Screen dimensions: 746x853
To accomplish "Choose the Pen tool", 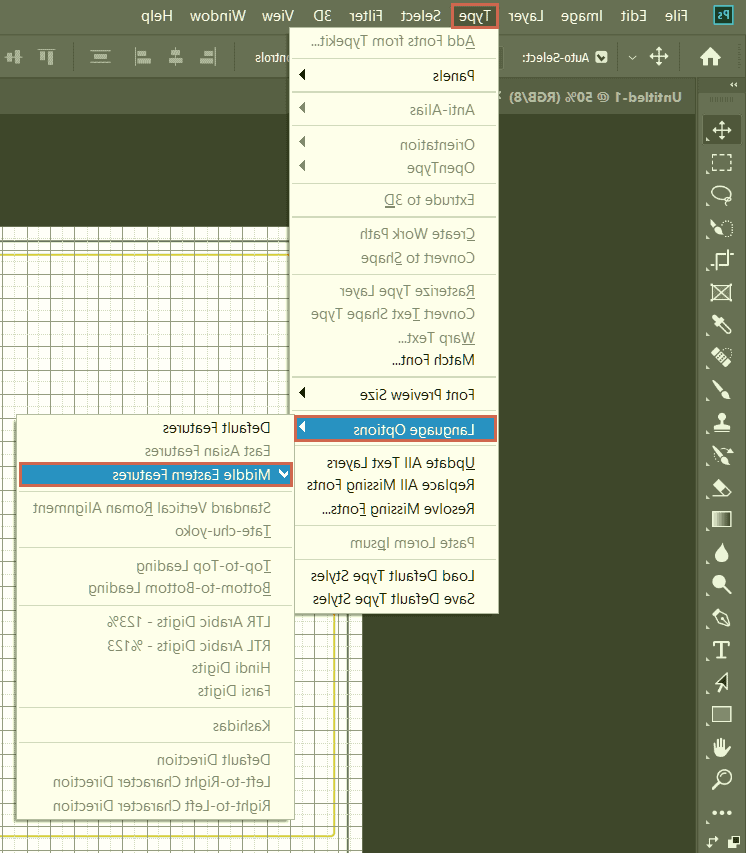I will (720, 617).
